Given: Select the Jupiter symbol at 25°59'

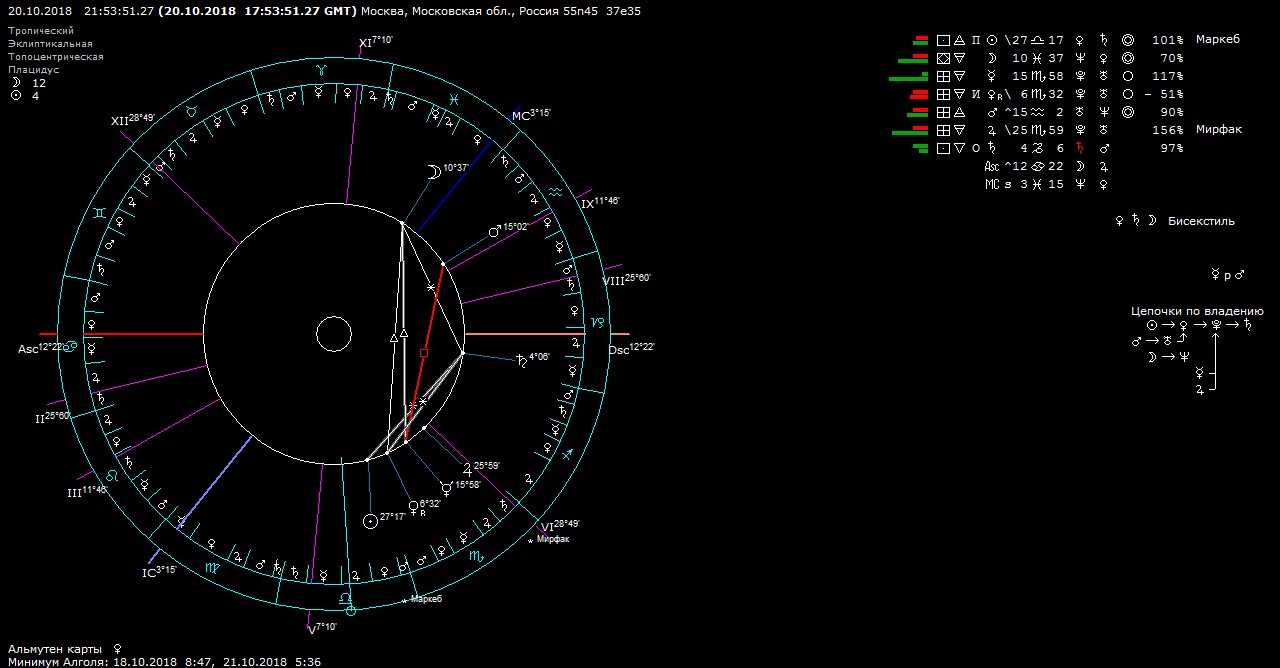Looking at the screenshot, I should click(467, 468).
